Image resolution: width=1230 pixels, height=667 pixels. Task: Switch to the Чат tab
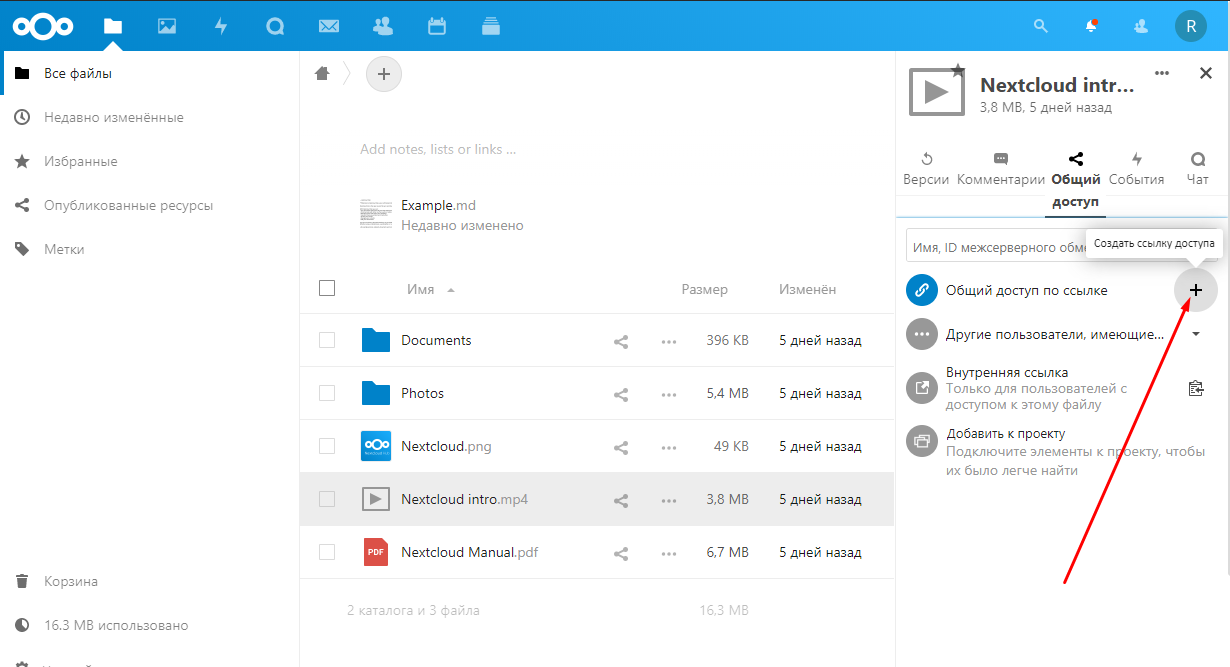tap(1198, 169)
